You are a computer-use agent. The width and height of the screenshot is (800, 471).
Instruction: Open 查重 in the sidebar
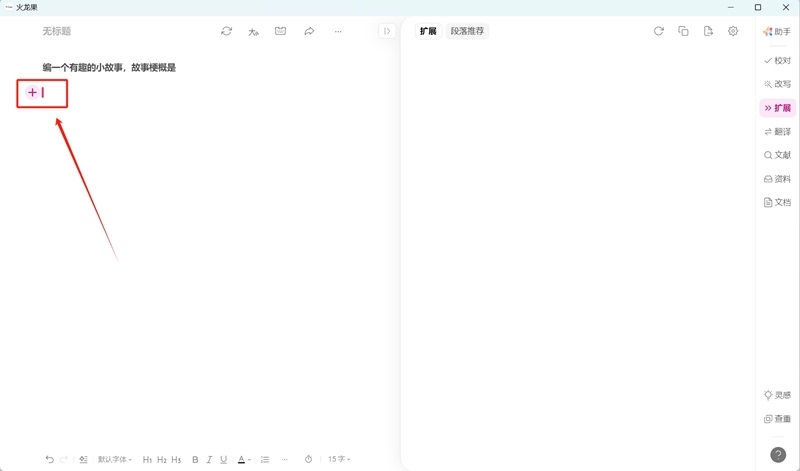pyautogui.click(x=777, y=419)
